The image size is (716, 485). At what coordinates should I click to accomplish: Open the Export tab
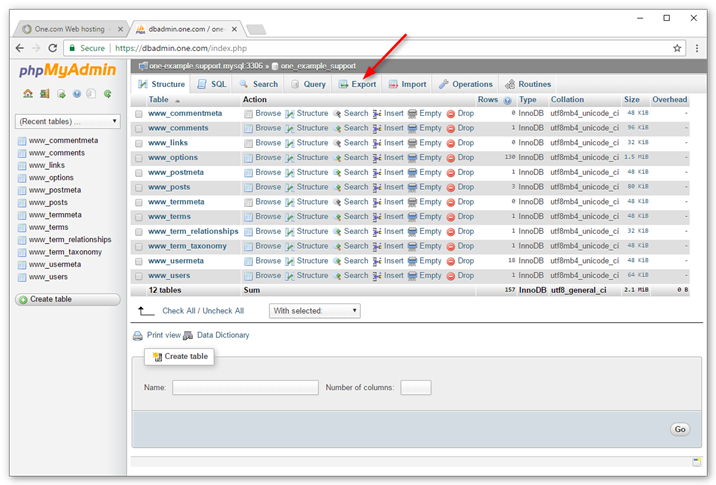[x=358, y=84]
